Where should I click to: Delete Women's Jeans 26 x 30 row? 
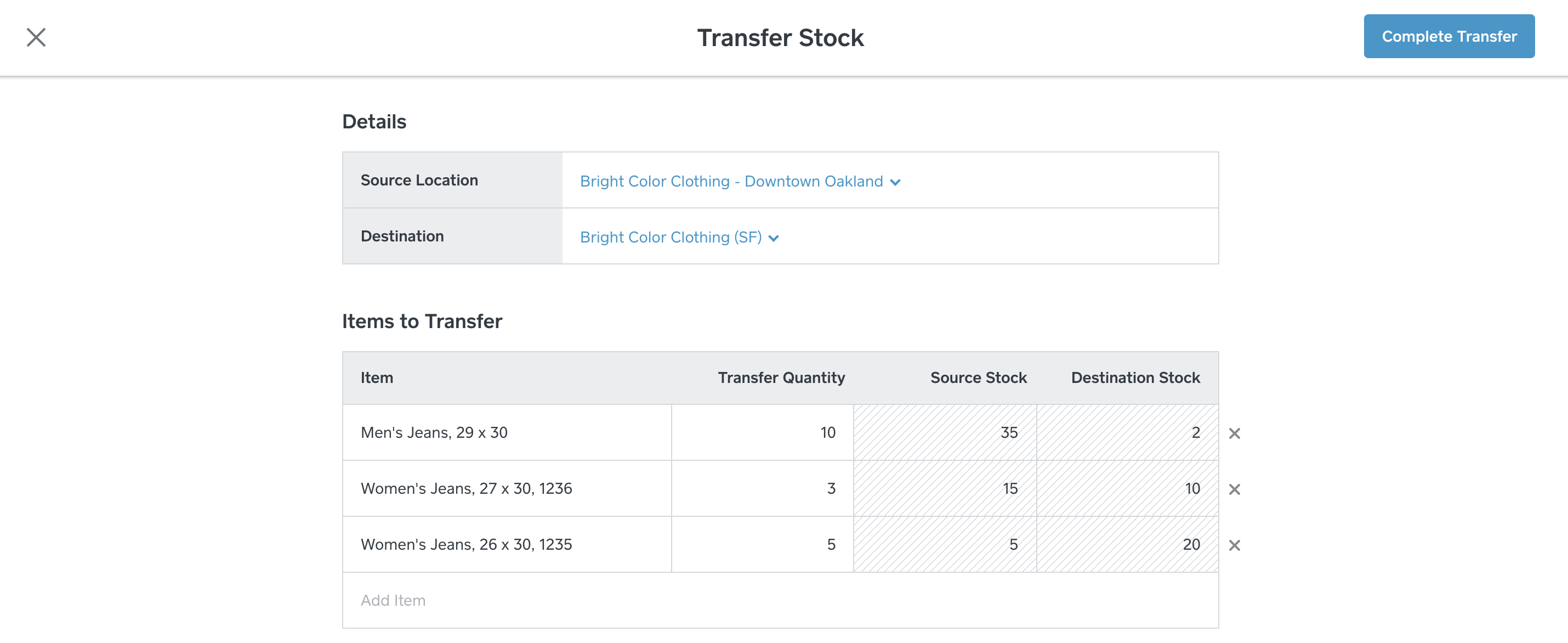(1234, 545)
